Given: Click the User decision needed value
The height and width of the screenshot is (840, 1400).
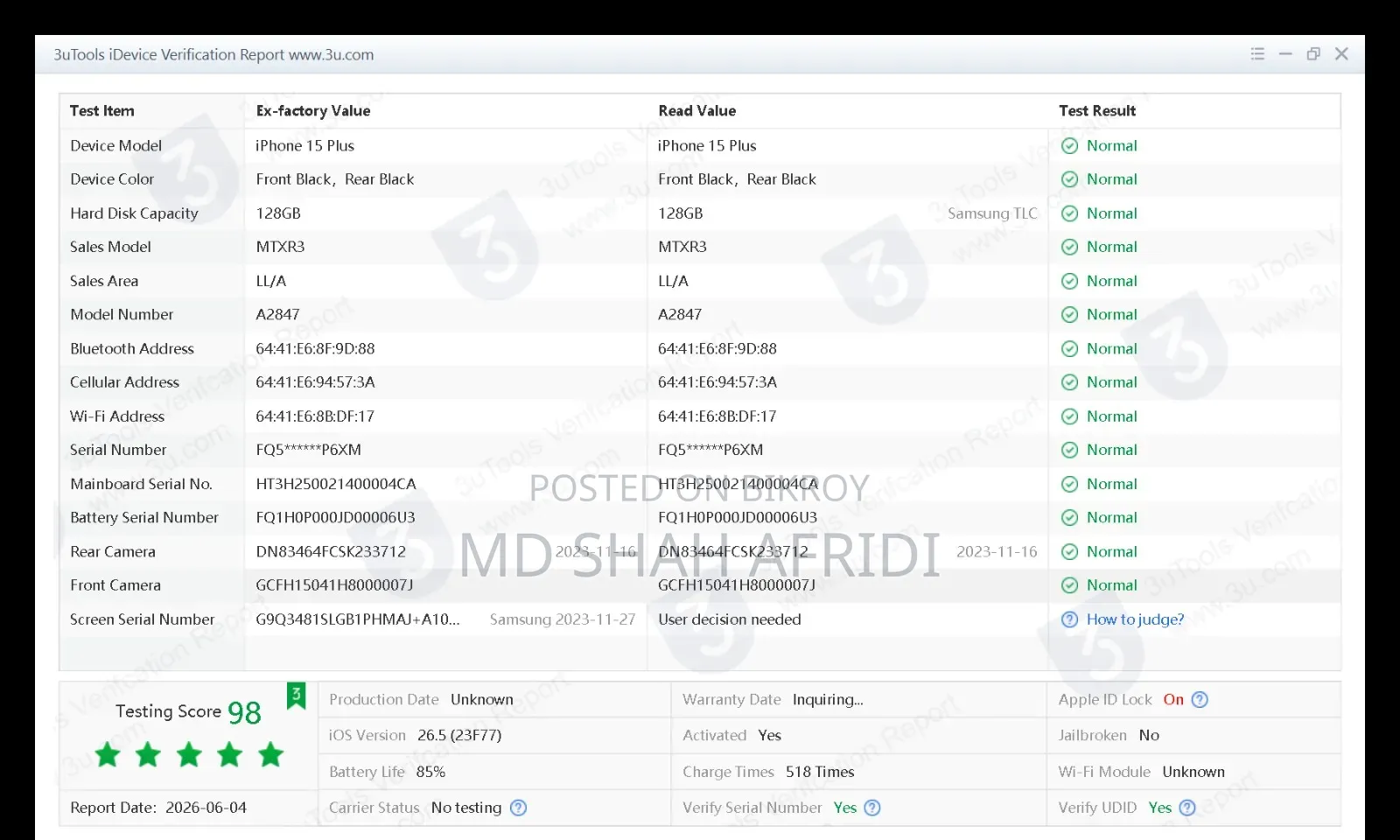Looking at the screenshot, I should pos(730,619).
